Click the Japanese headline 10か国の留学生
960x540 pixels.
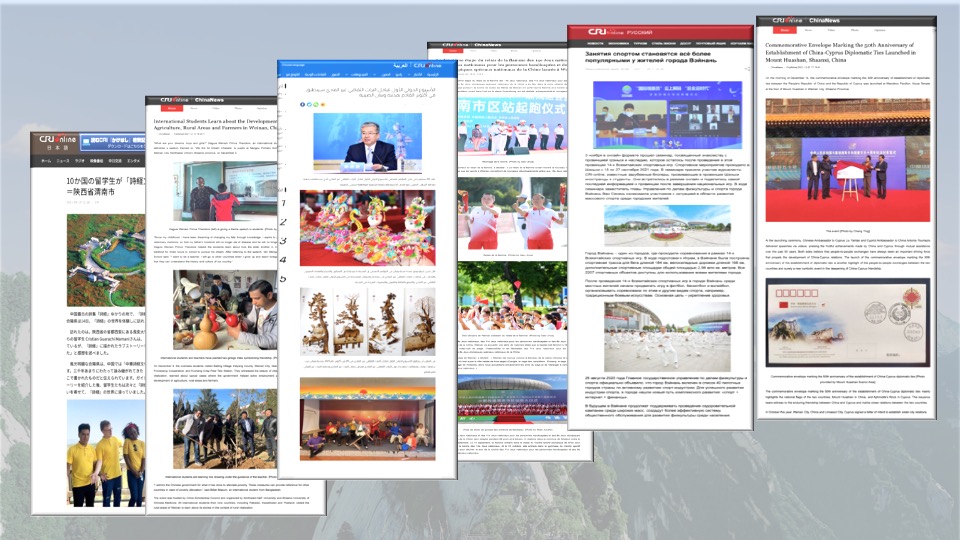(106, 186)
